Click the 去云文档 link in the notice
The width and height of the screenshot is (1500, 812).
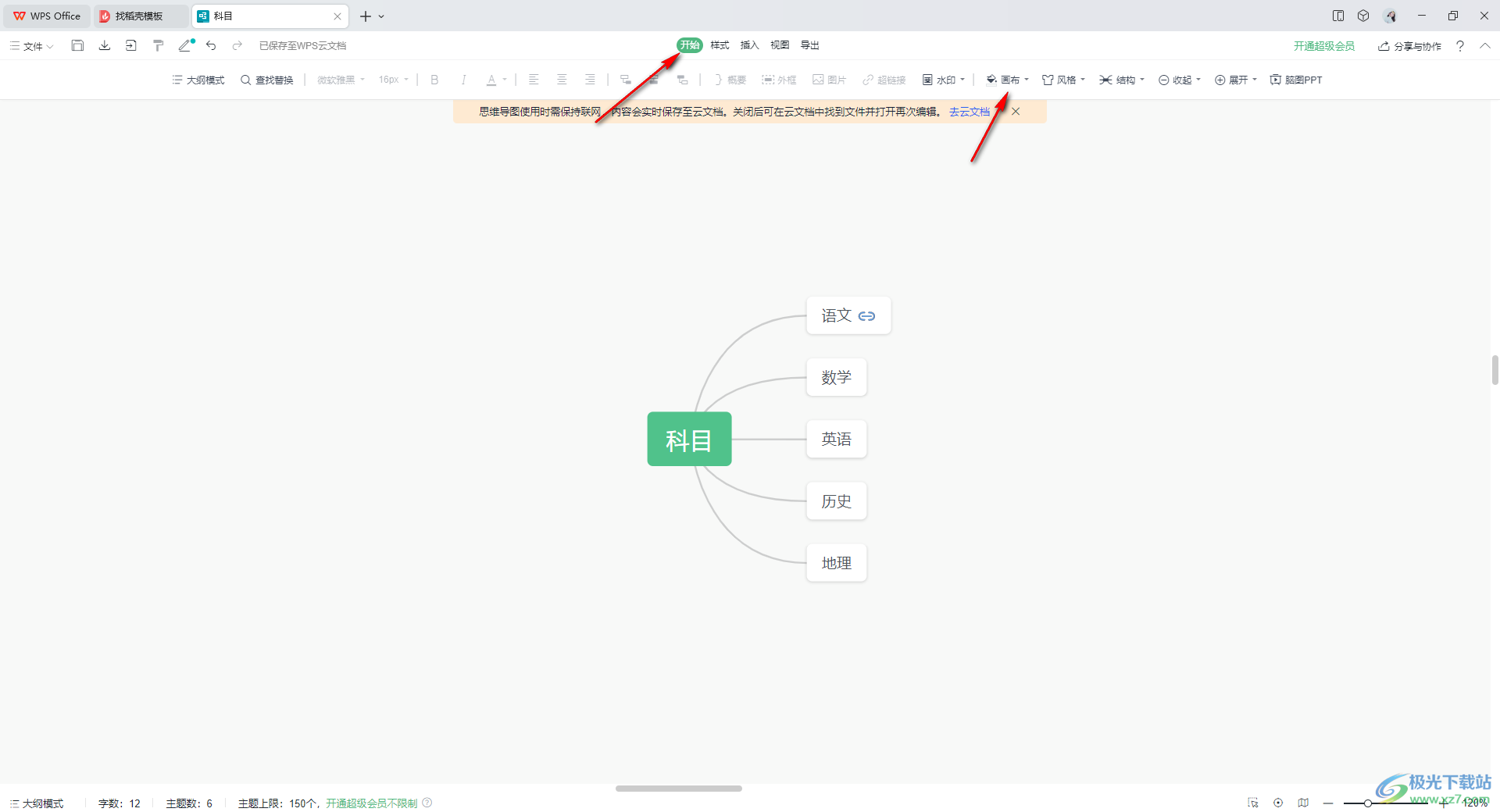(970, 112)
